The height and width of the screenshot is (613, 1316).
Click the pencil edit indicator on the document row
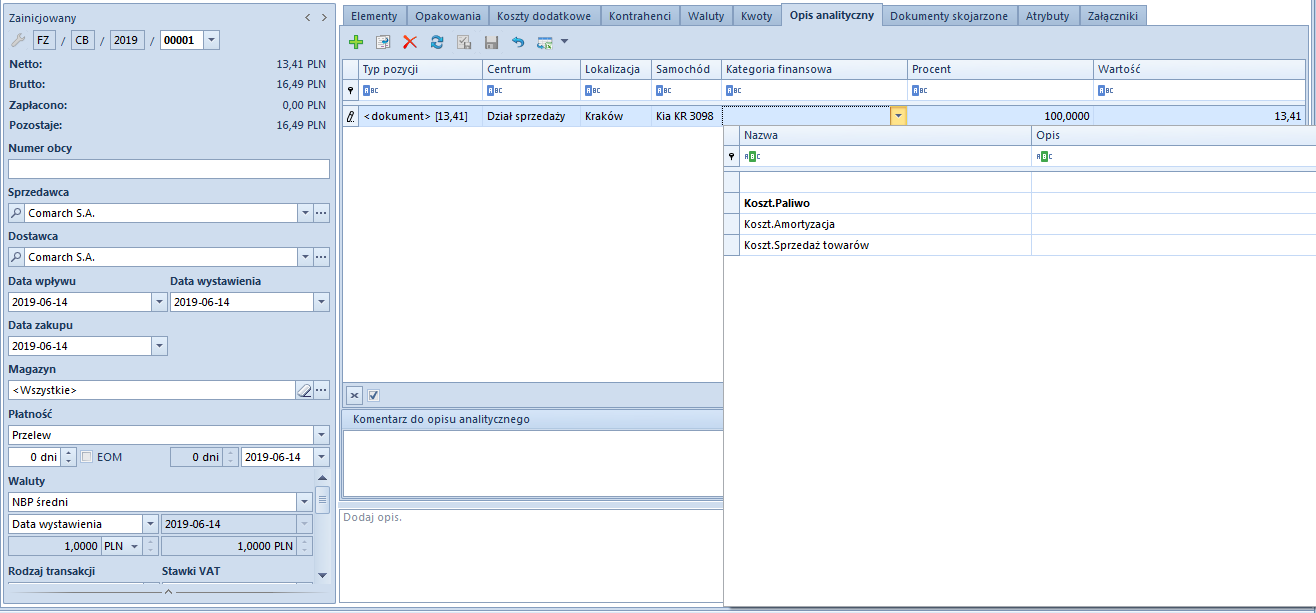(x=351, y=116)
